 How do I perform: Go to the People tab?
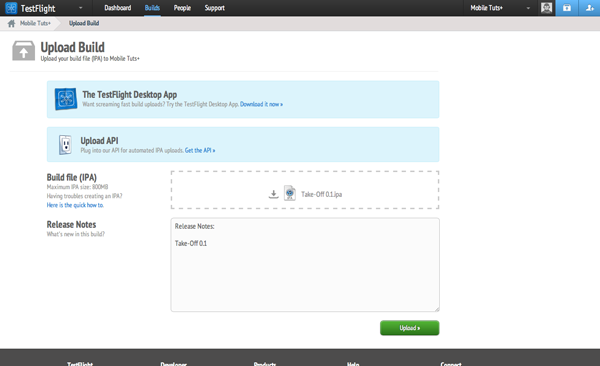[182, 8]
